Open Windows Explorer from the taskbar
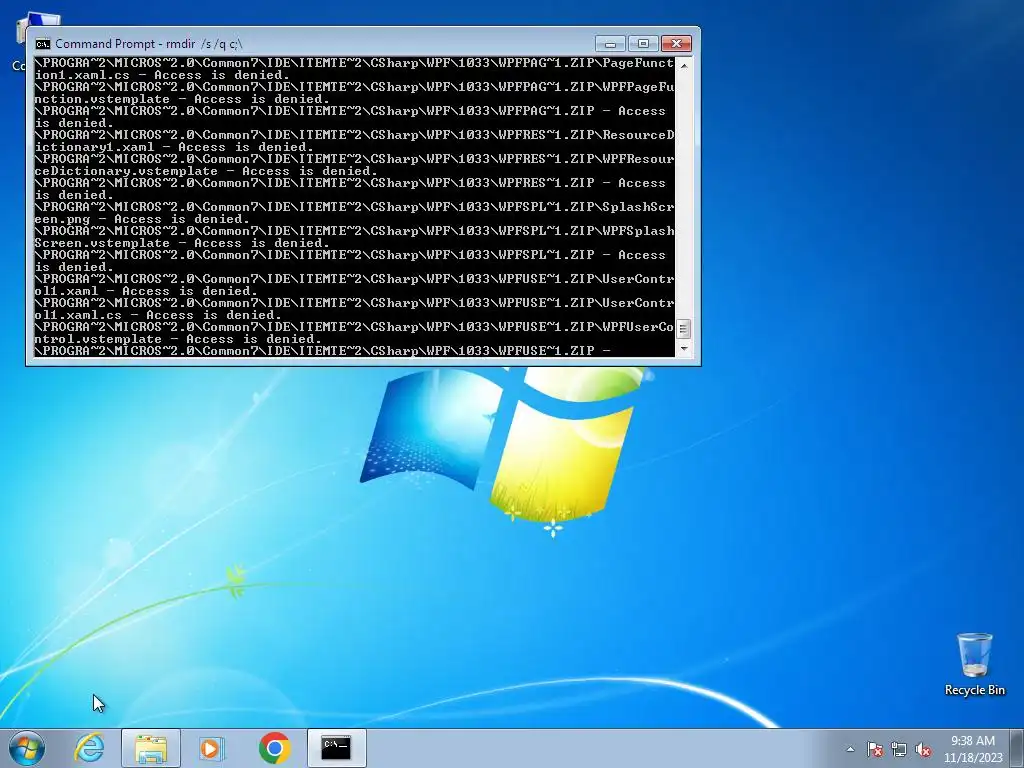This screenshot has width=1024, height=768. (151, 748)
